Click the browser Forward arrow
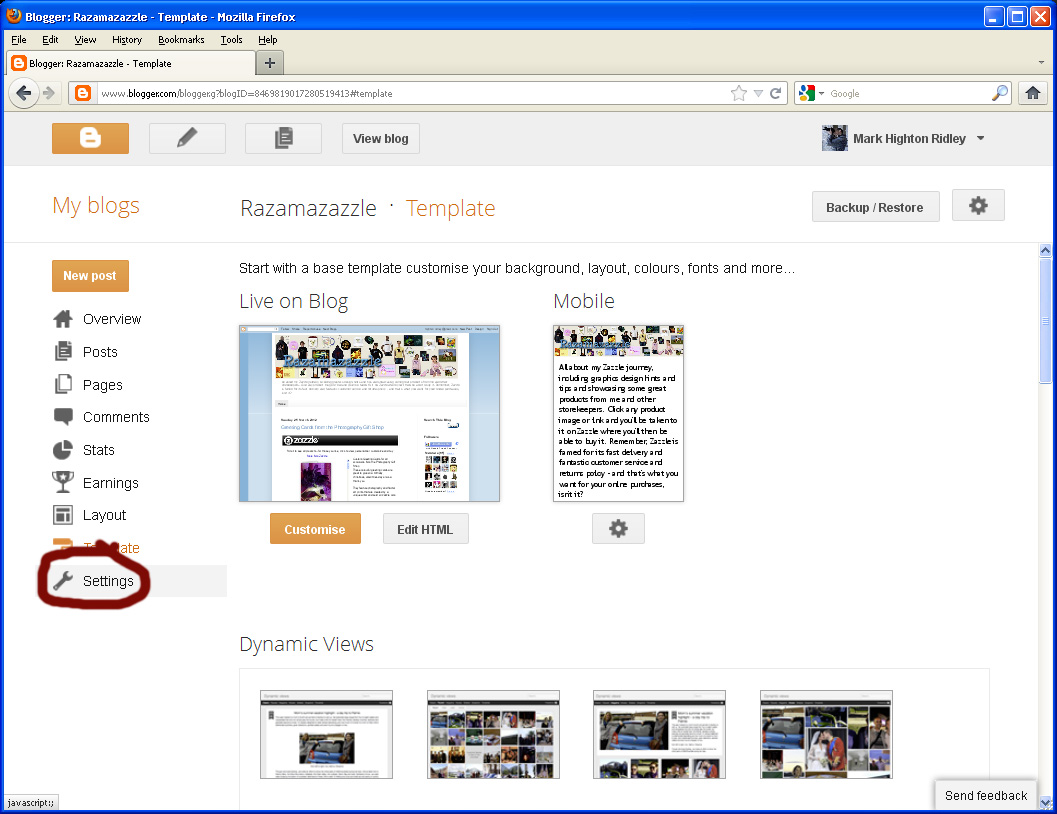This screenshot has height=814, width=1057. pyautogui.click(x=49, y=93)
